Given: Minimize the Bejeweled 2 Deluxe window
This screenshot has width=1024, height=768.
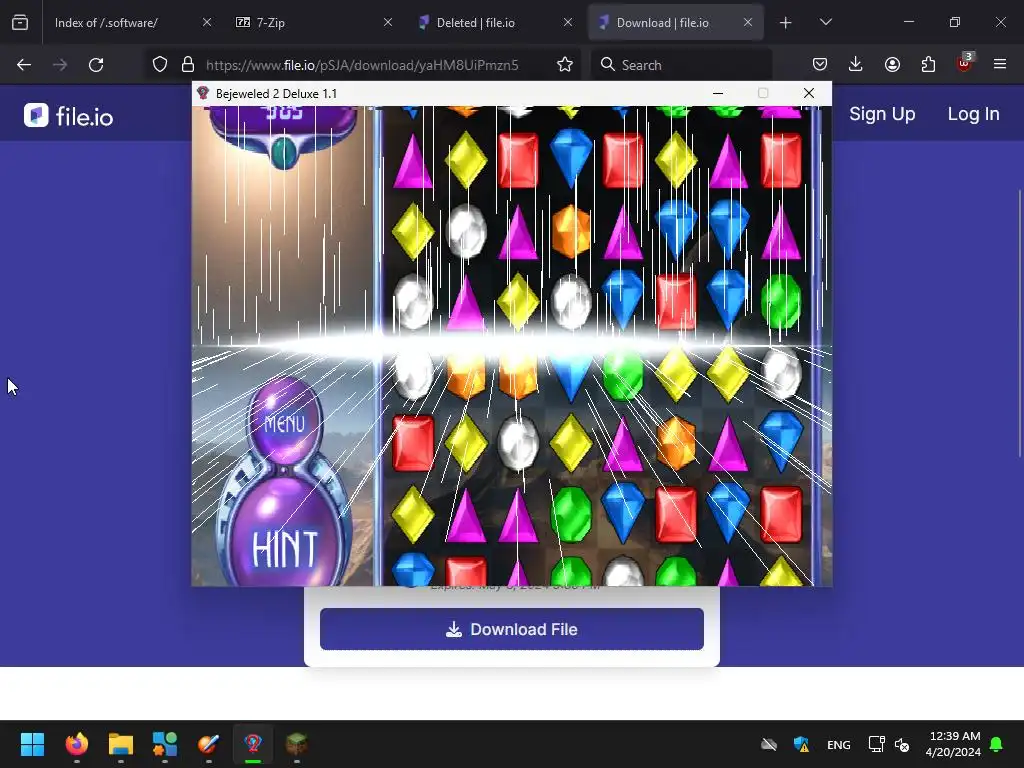Looking at the screenshot, I should pyautogui.click(x=718, y=93).
